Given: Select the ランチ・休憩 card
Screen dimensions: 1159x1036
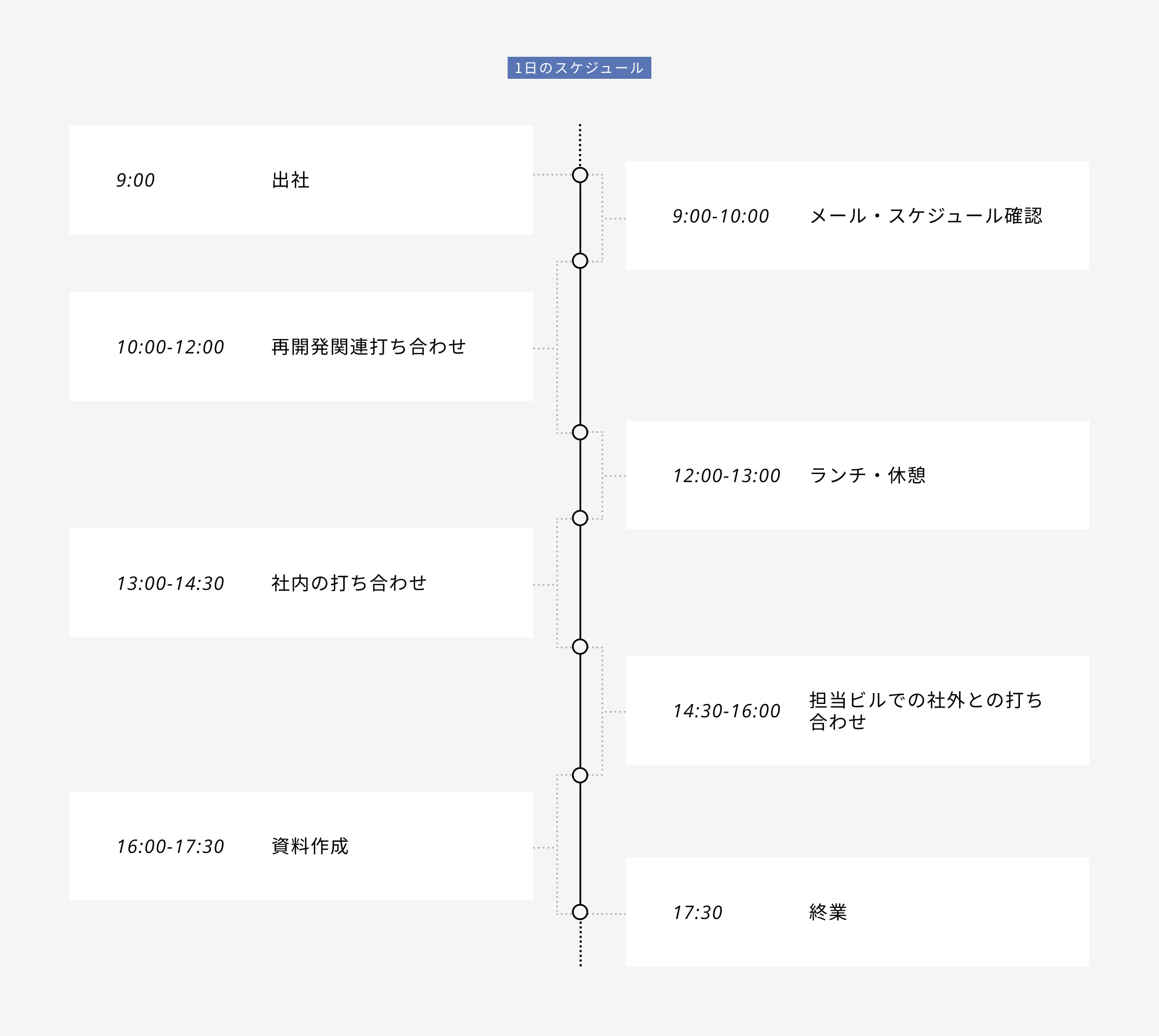Looking at the screenshot, I should click(x=857, y=475).
